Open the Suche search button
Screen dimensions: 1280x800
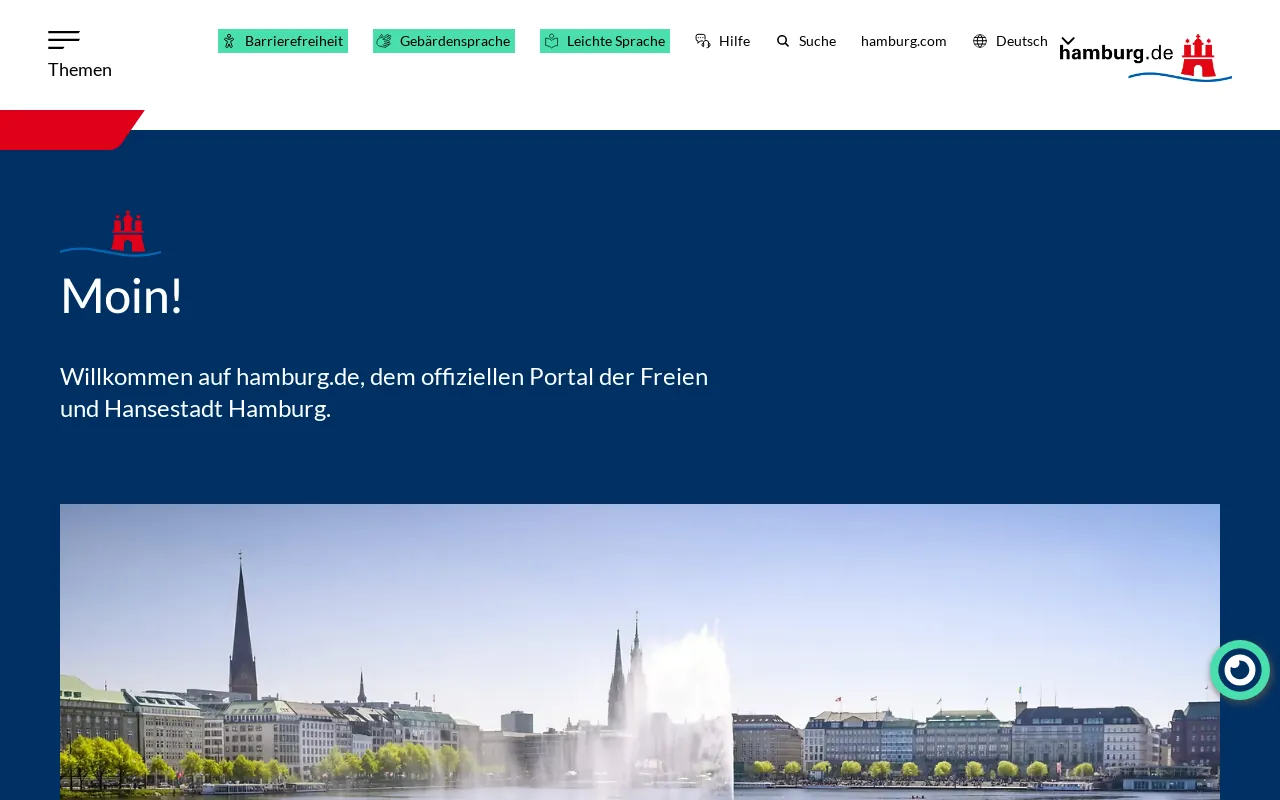pos(806,41)
